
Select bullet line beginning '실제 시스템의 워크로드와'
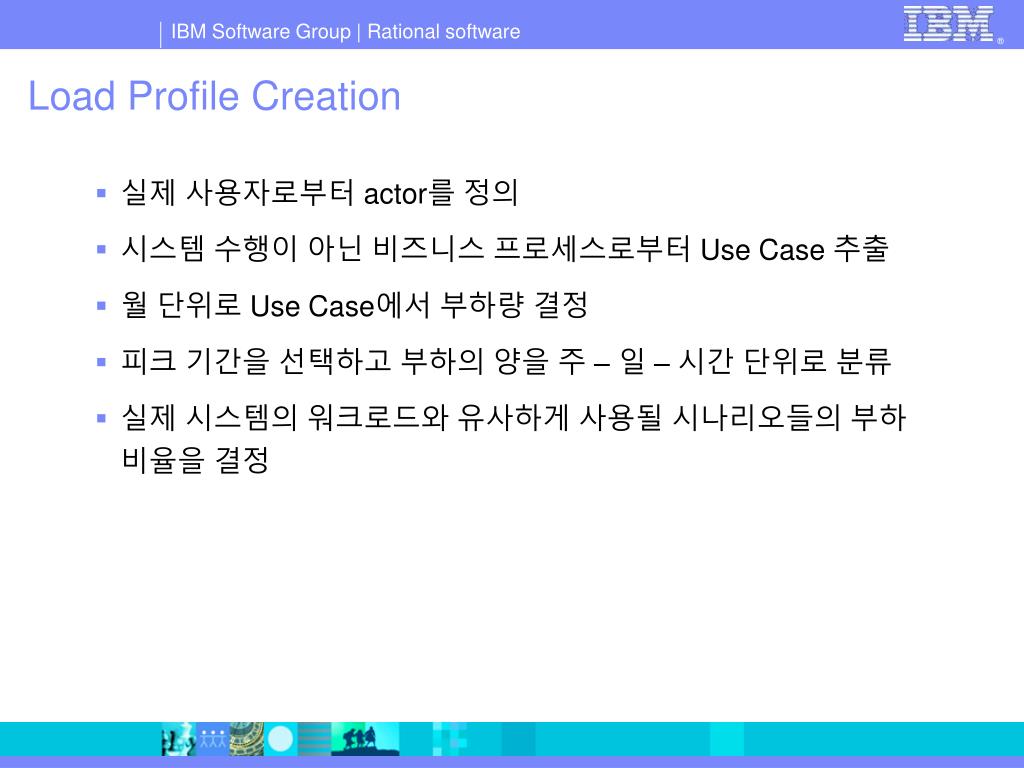pyautogui.click(x=513, y=417)
